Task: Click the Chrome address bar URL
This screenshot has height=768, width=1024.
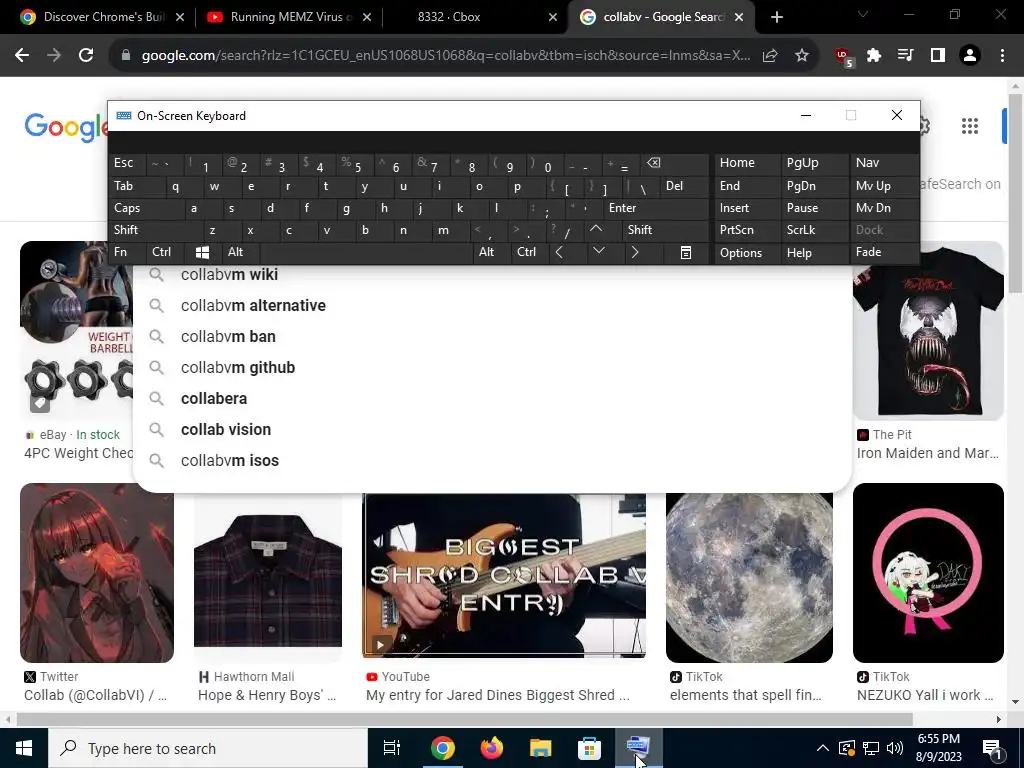Action: point(445,56)
